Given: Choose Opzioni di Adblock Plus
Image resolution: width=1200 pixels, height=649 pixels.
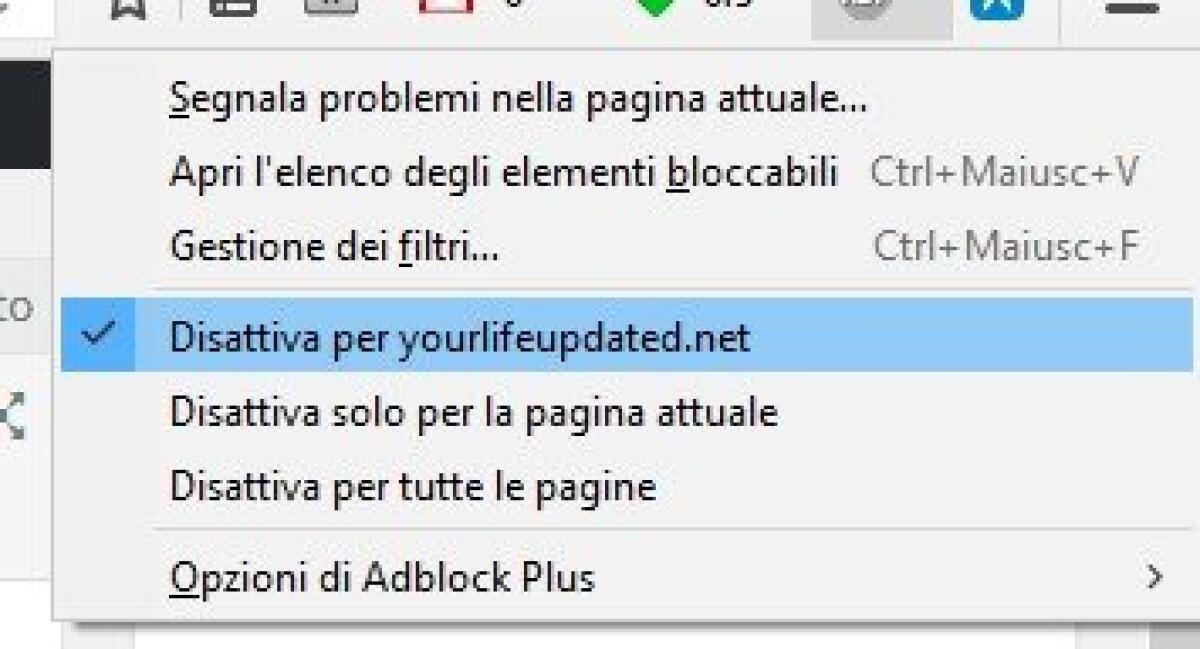Looking at the screenshot, I should pyautogui.click(x=380, y=575).
